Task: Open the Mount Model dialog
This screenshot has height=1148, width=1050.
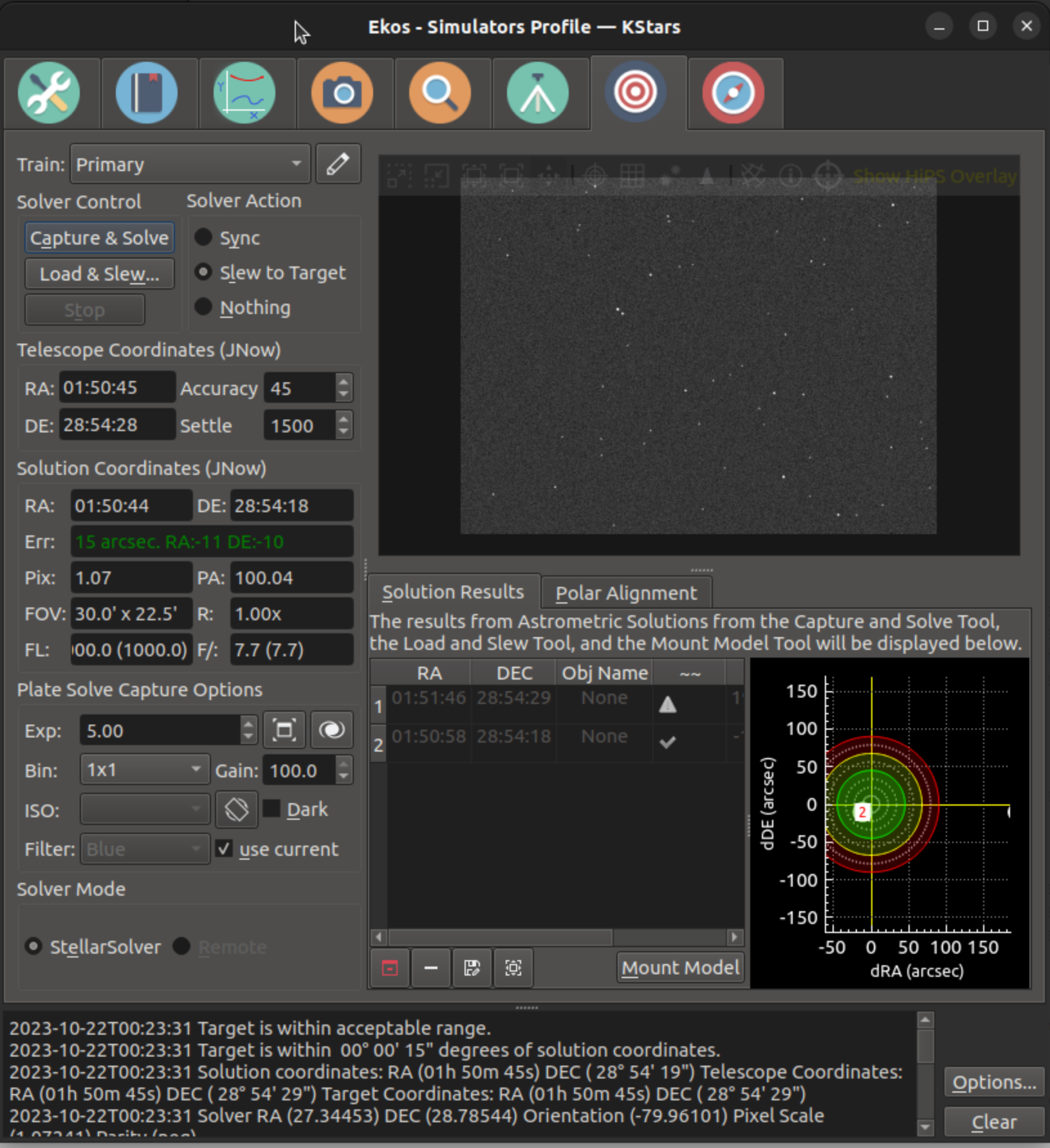Action: tap(679, 967)
